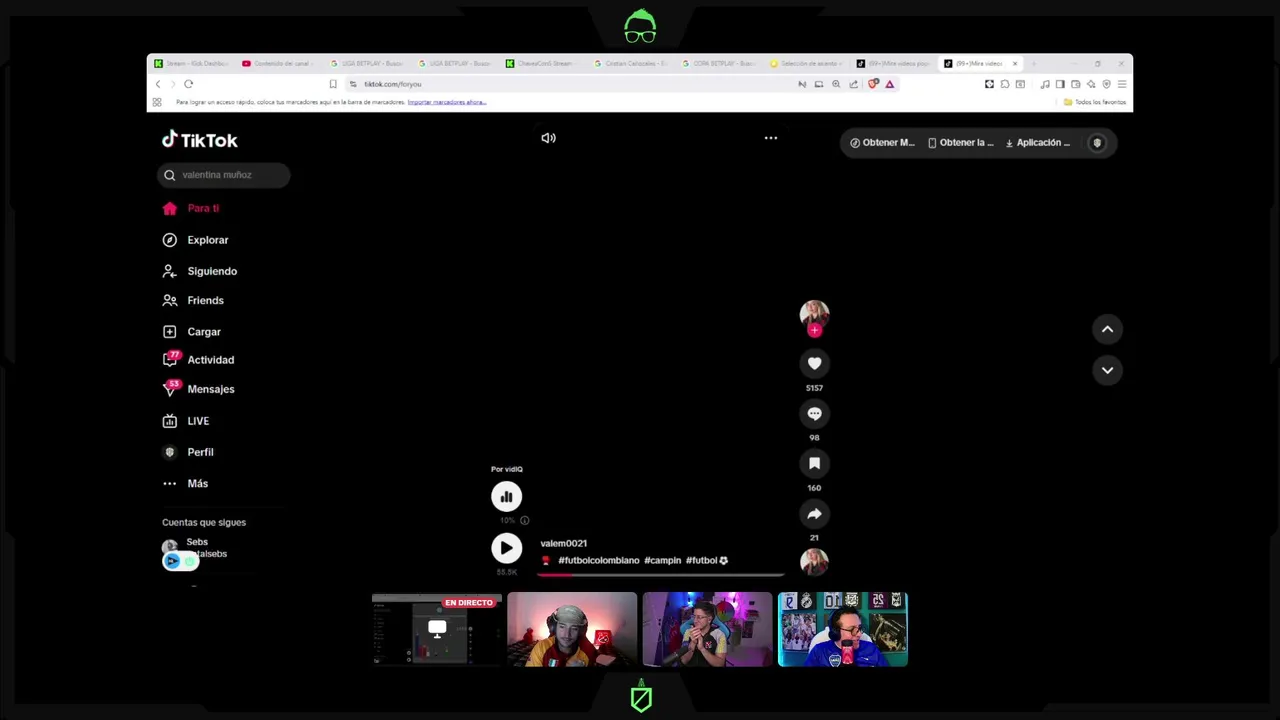Viewport: 1280px width, 720px height.
Task: Open Friends in TikTok sidebar
Action: (x=193, y=300)
